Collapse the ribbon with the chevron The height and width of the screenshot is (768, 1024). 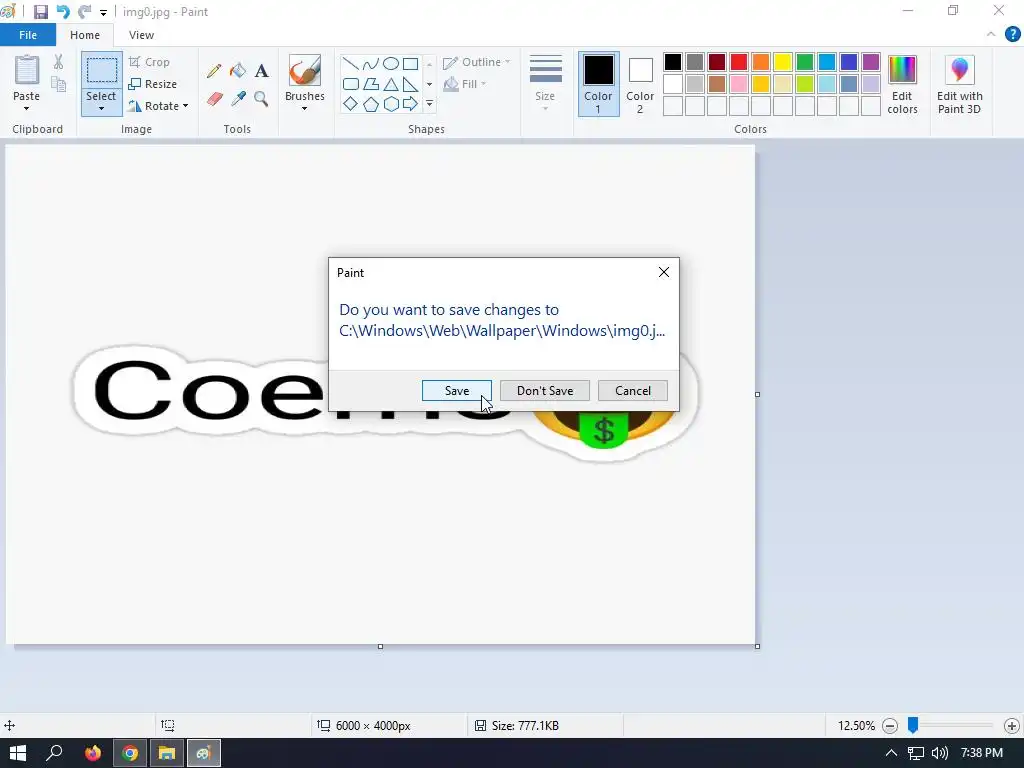[991, 35]
